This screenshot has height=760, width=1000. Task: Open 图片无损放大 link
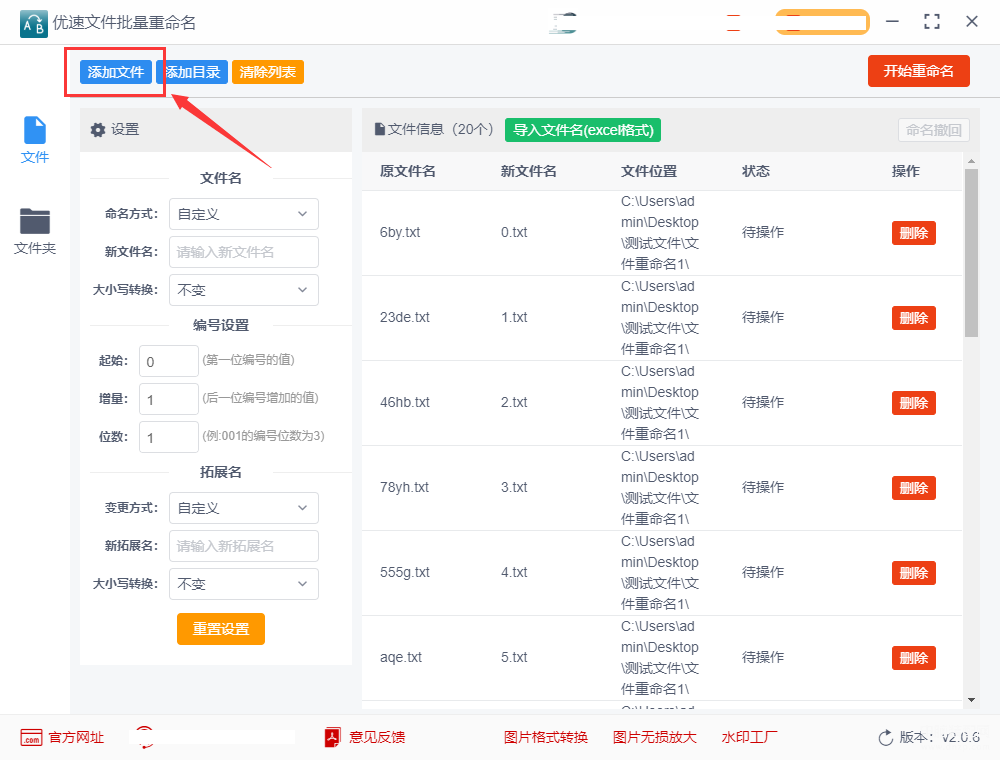pos(654,738)
